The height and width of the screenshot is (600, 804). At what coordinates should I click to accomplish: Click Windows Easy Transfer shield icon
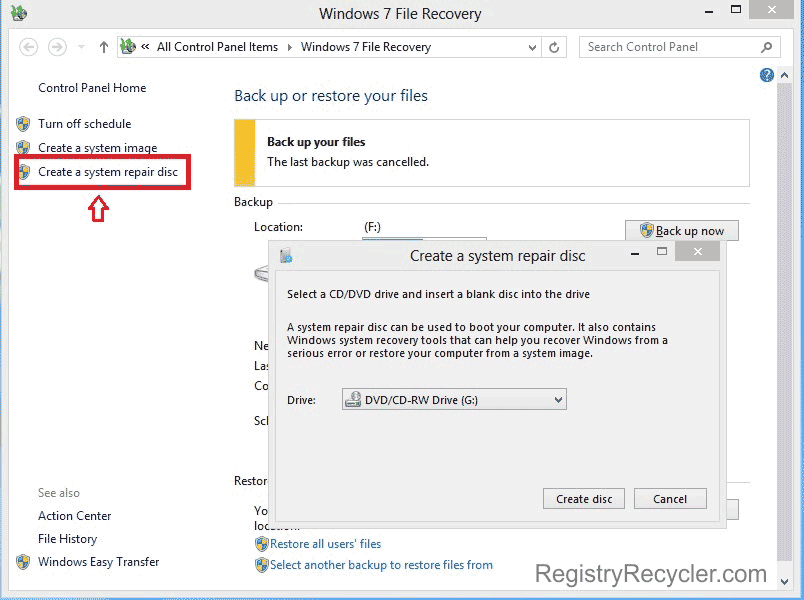(23, 562)
